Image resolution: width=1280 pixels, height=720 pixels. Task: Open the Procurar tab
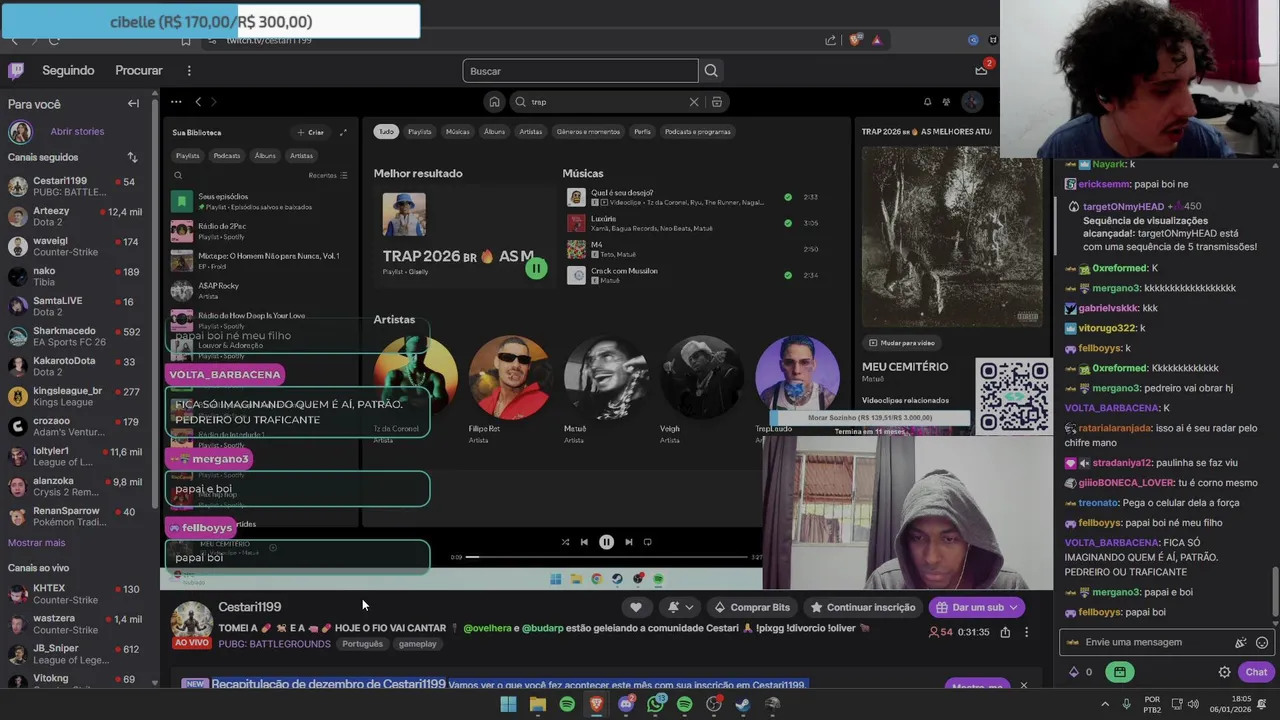(139, 71)
